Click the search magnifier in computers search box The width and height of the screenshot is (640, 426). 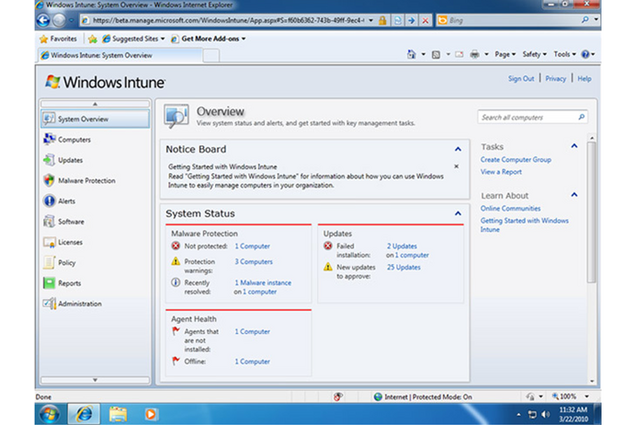tap(581, 117)
